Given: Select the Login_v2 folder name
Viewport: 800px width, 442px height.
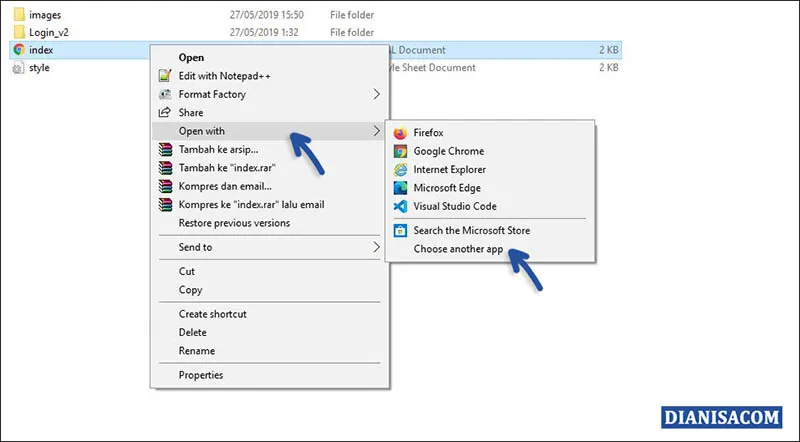Looking at the screenshot, I should tap(49, 33).
